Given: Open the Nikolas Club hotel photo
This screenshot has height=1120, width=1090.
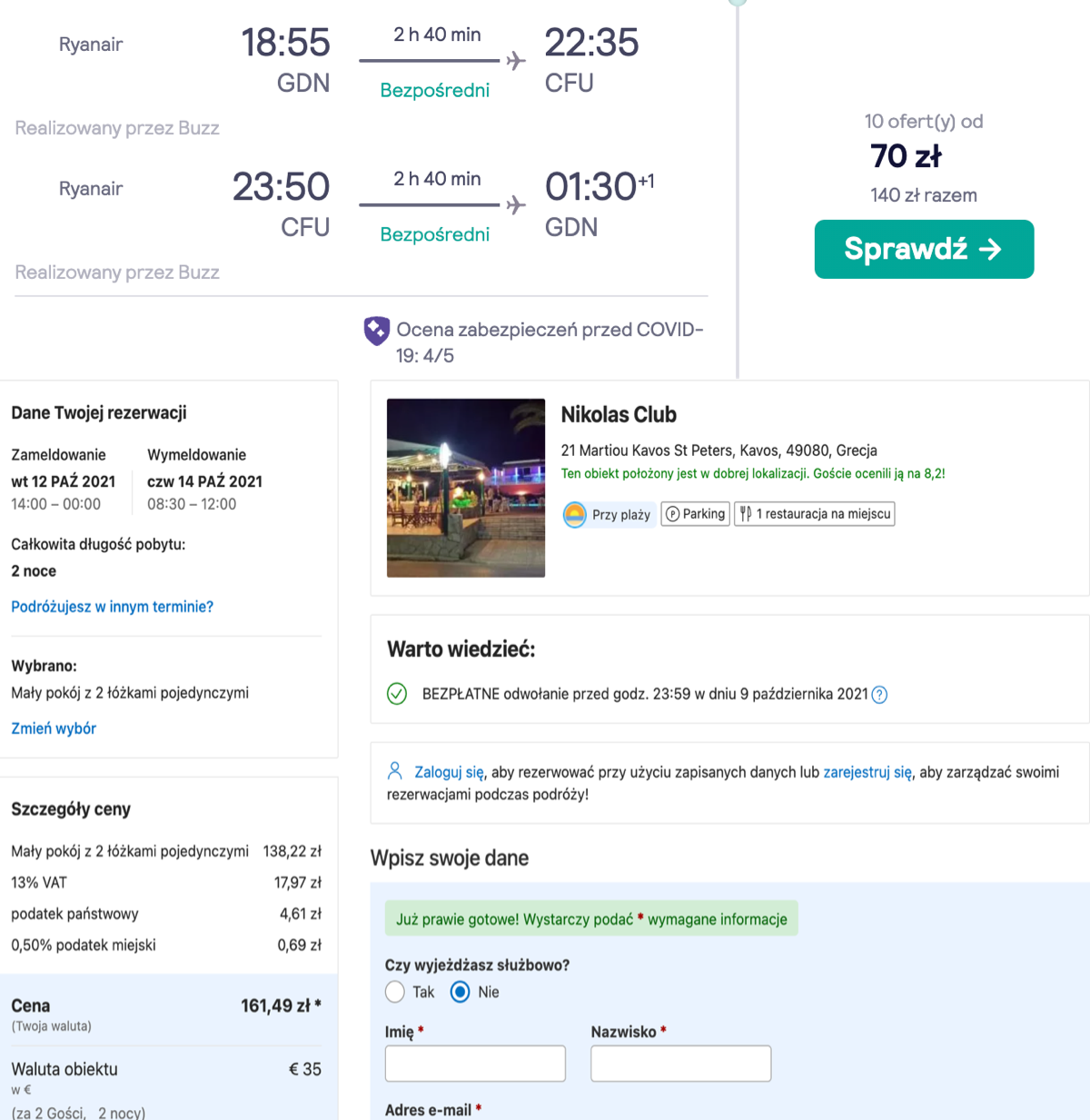Looking at the screenshot, I should tap(466, 488).
